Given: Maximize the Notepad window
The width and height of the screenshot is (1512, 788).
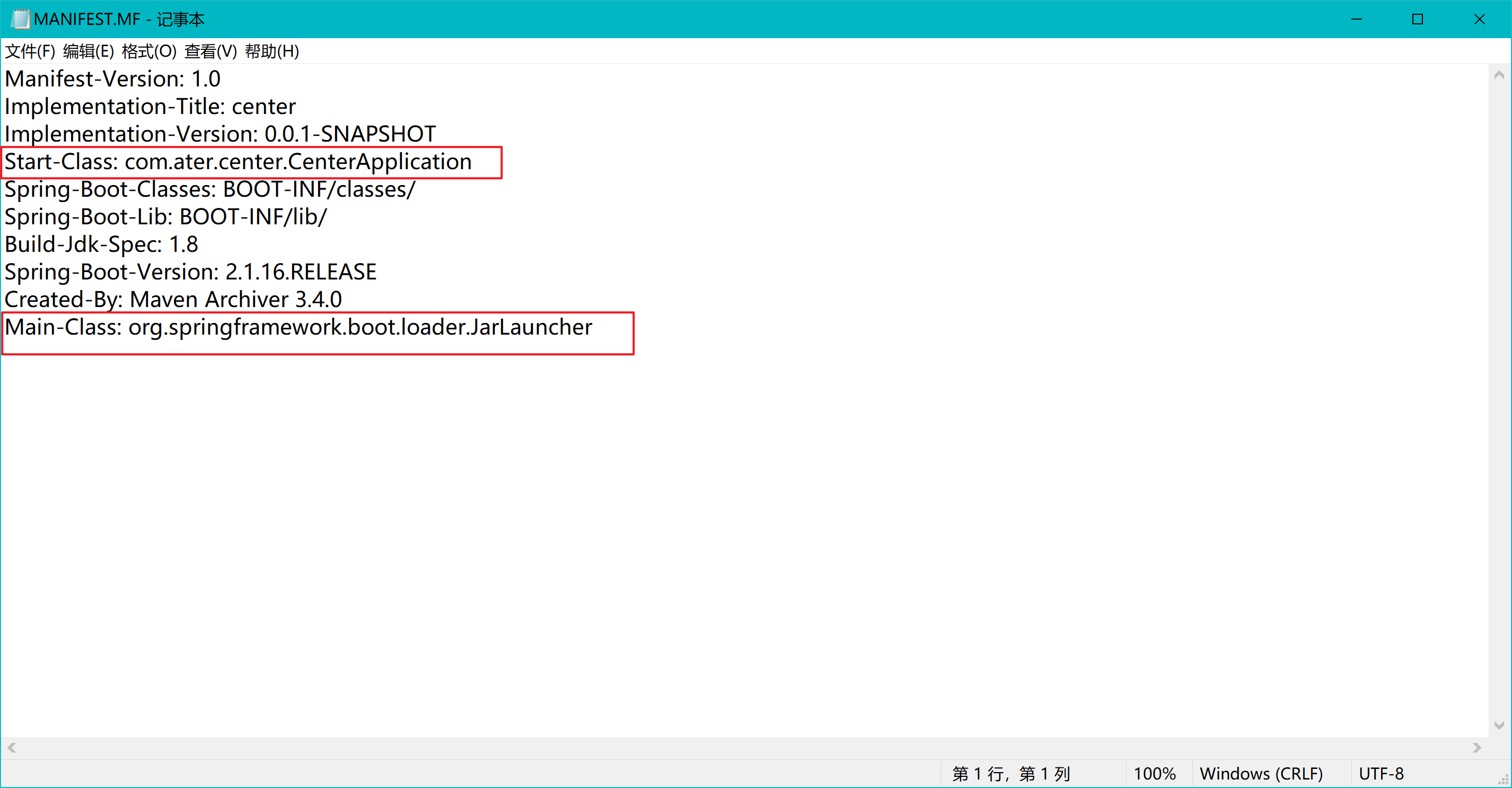Looking at the screenshot, I should point(1418,20).
